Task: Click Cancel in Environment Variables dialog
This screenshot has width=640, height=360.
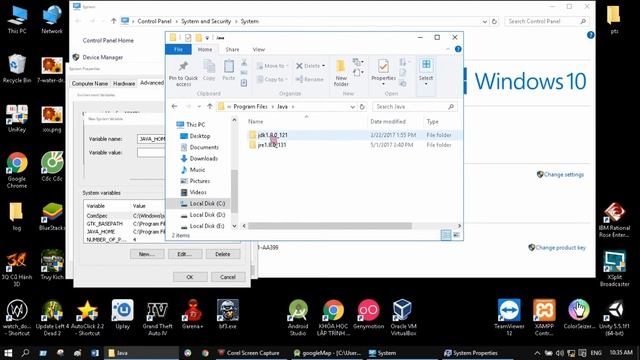Action: click(x=228, y=277)
